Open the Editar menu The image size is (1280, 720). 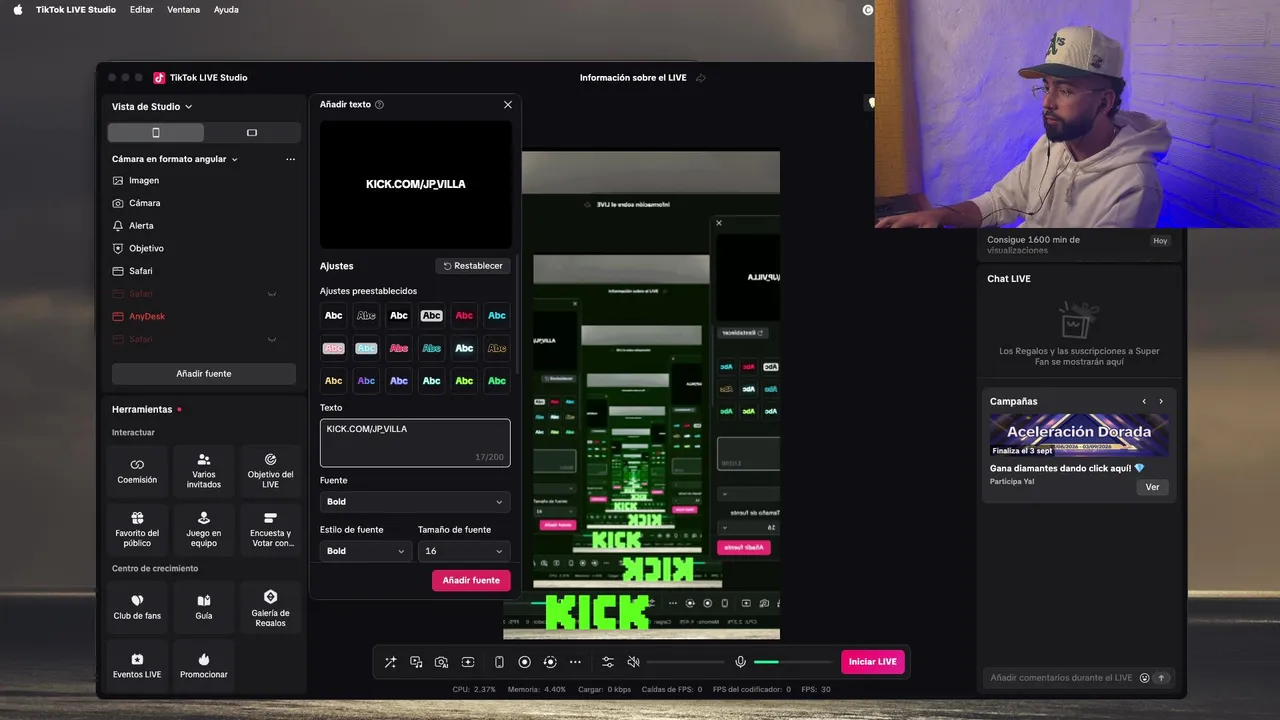click(x=142, y=10)
